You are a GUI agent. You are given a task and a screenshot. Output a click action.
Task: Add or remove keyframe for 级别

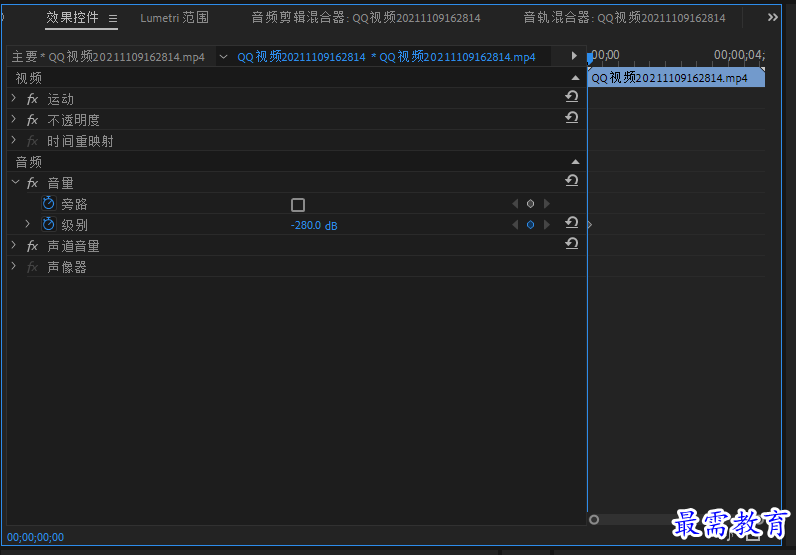[x=530, y=224]
